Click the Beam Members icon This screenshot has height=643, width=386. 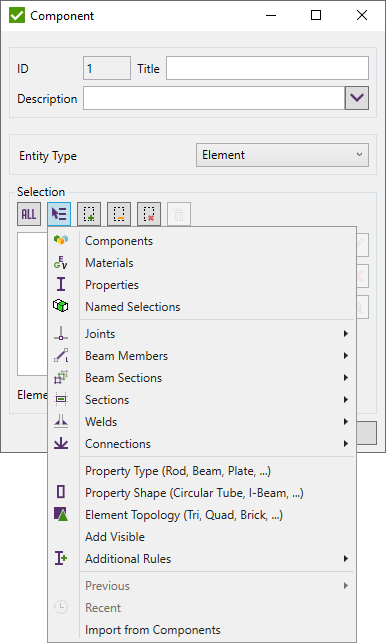pos(61,355)
